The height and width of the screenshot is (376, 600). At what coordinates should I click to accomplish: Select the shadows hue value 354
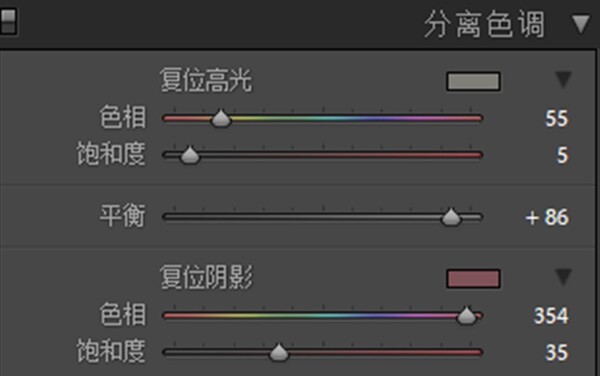click(x=551, y=316)
